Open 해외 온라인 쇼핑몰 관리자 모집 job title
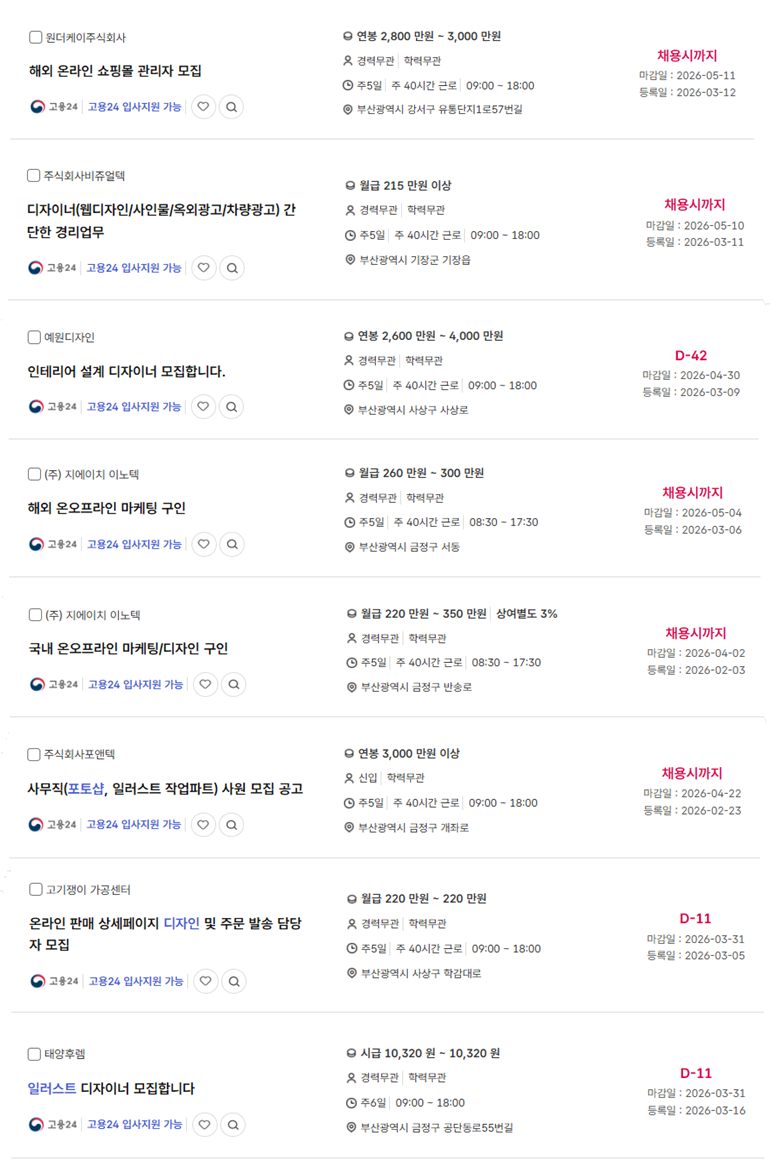The width and height of the screenshot is (771, 1165). coord(115,71)
